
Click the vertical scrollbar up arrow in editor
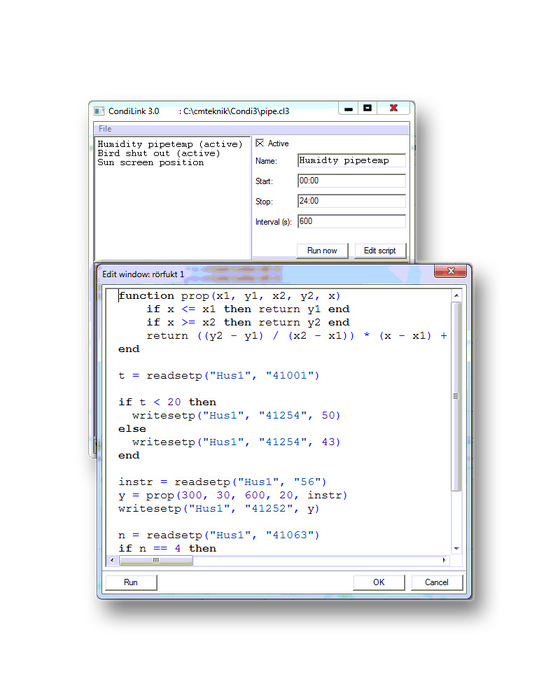456,296
